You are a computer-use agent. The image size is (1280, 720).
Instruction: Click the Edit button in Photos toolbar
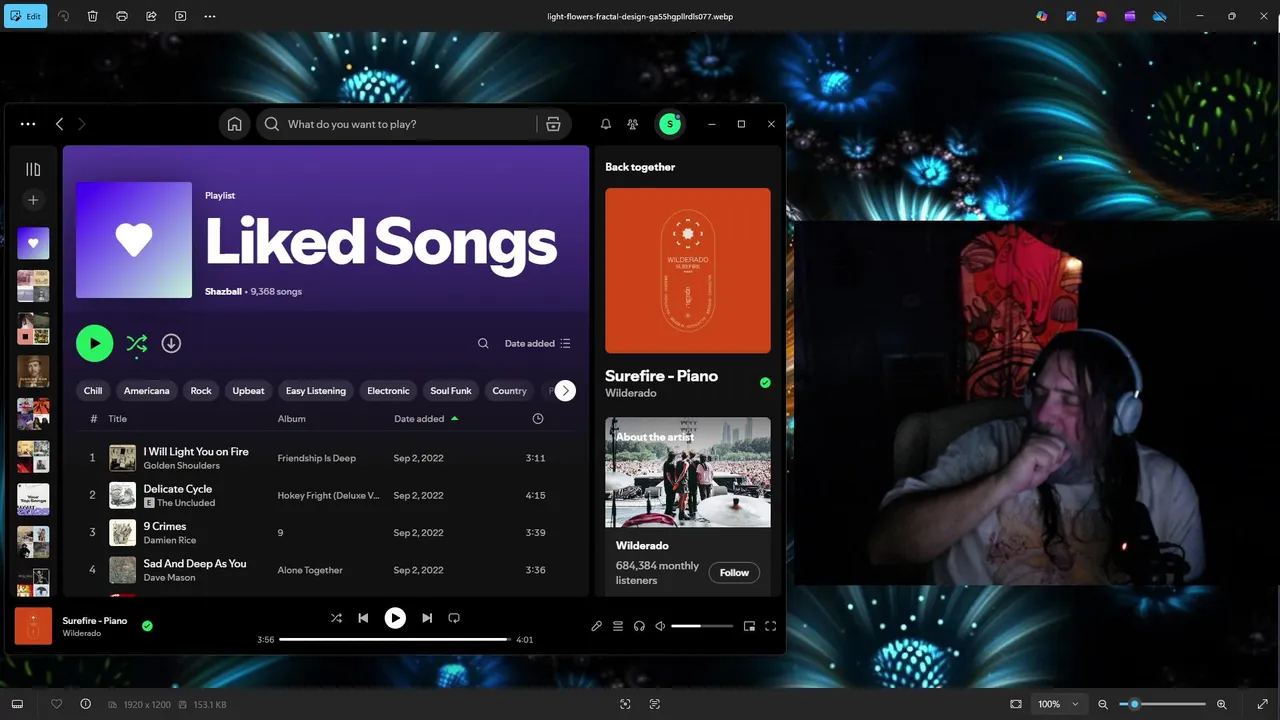(x=25, y=16)
